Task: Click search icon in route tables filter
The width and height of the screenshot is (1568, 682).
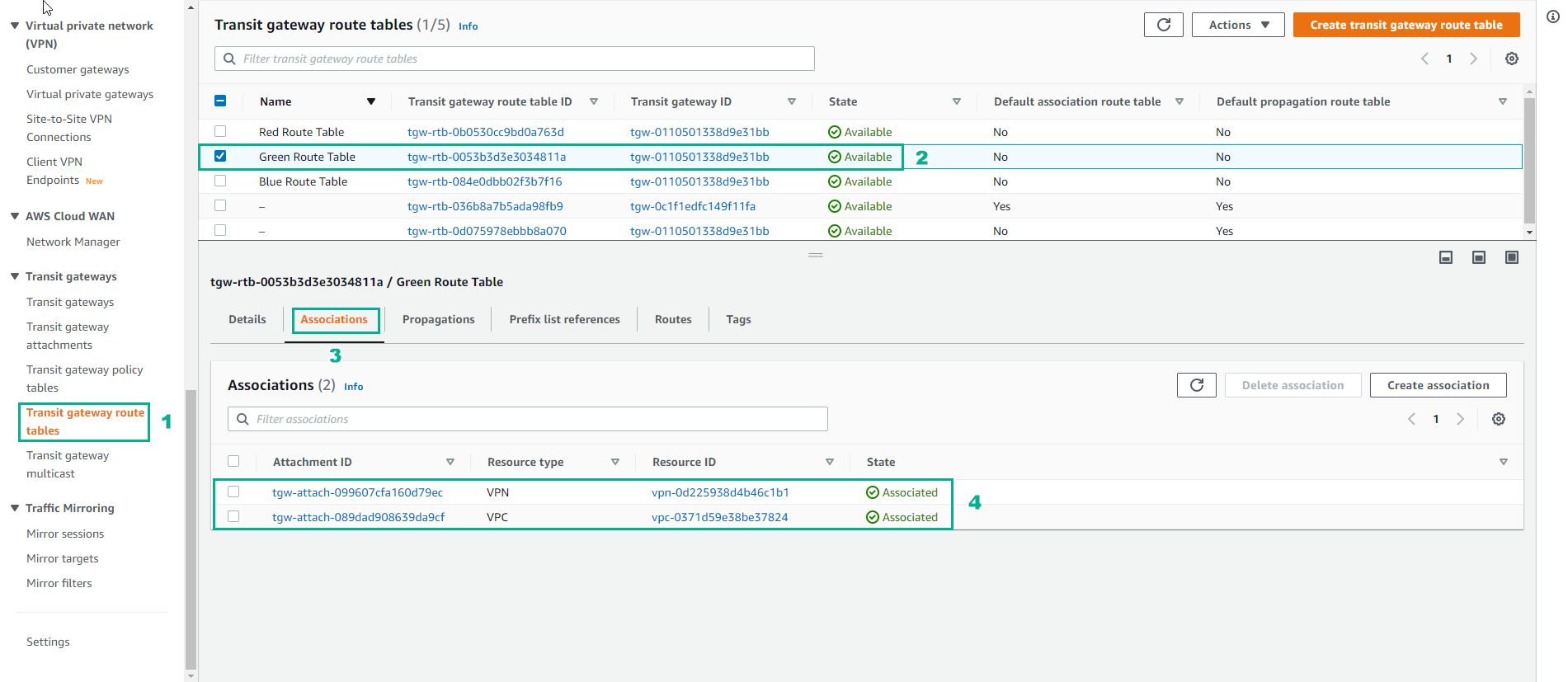Action: click(x=229, y=59)
